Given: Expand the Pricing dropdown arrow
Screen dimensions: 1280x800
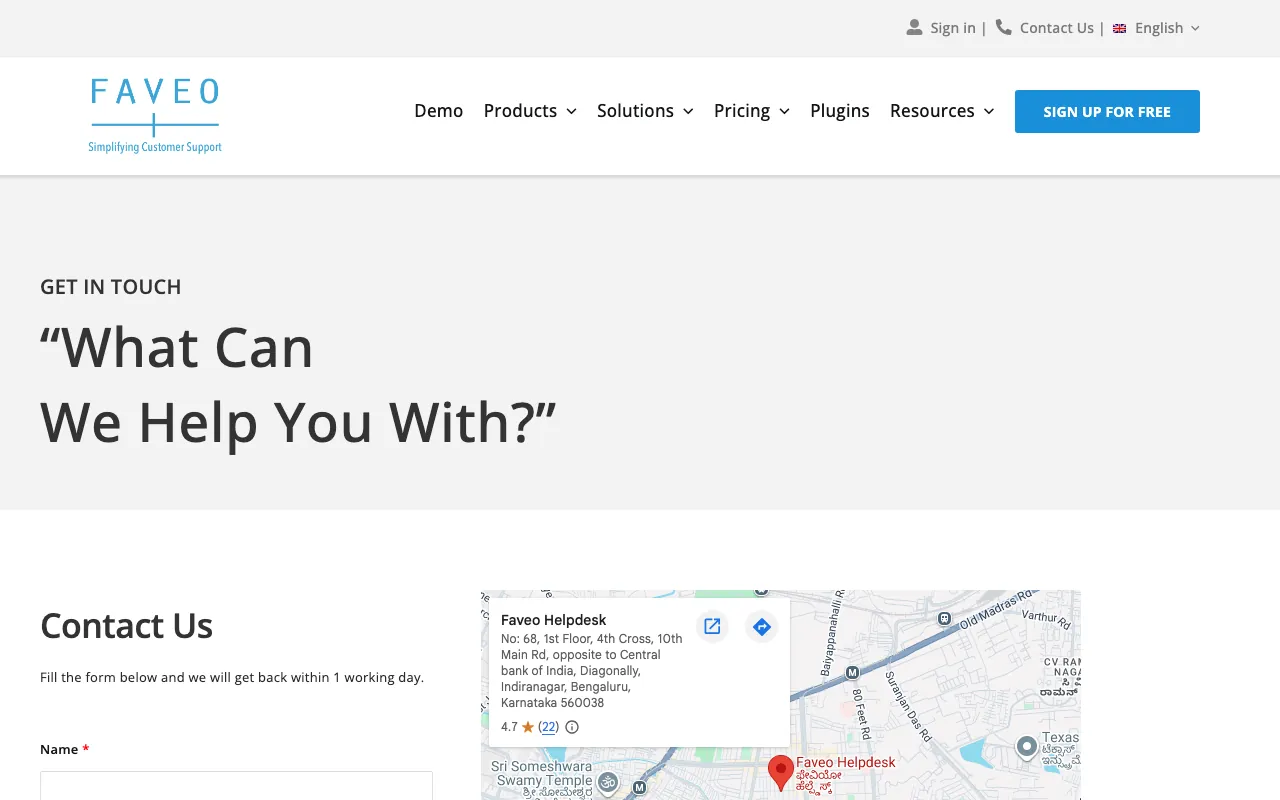Looking at the screenshot, I should click(x=784, y=111).
